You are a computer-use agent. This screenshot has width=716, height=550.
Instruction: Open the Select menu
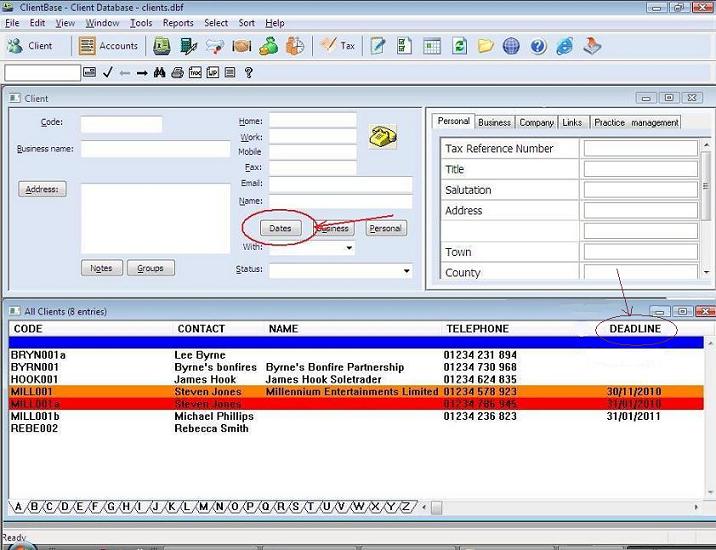tap(216, 23)
